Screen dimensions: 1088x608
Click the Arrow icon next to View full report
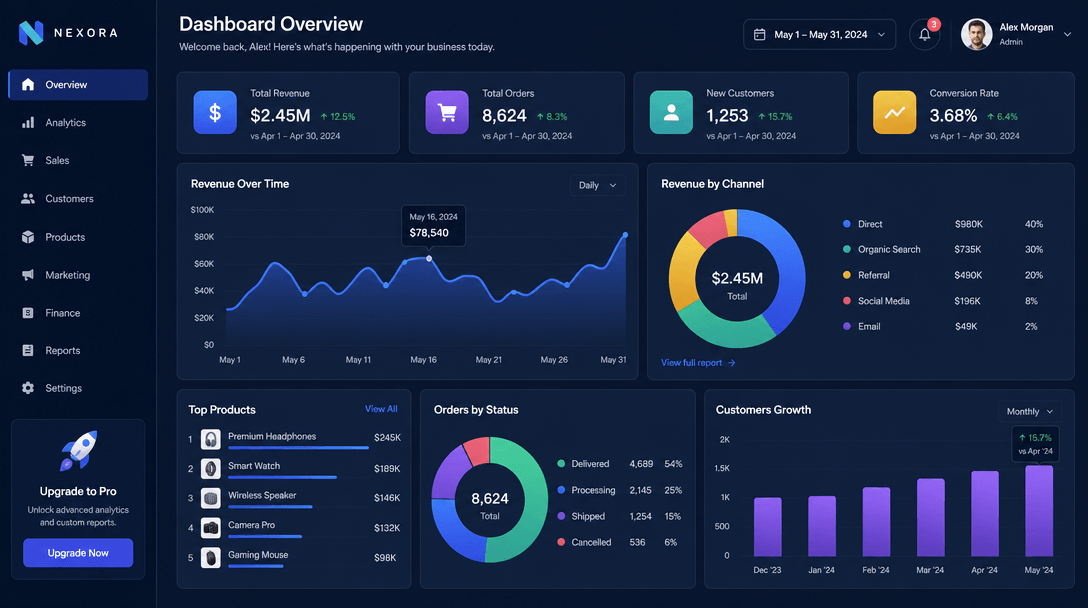(x=731, y=363)
